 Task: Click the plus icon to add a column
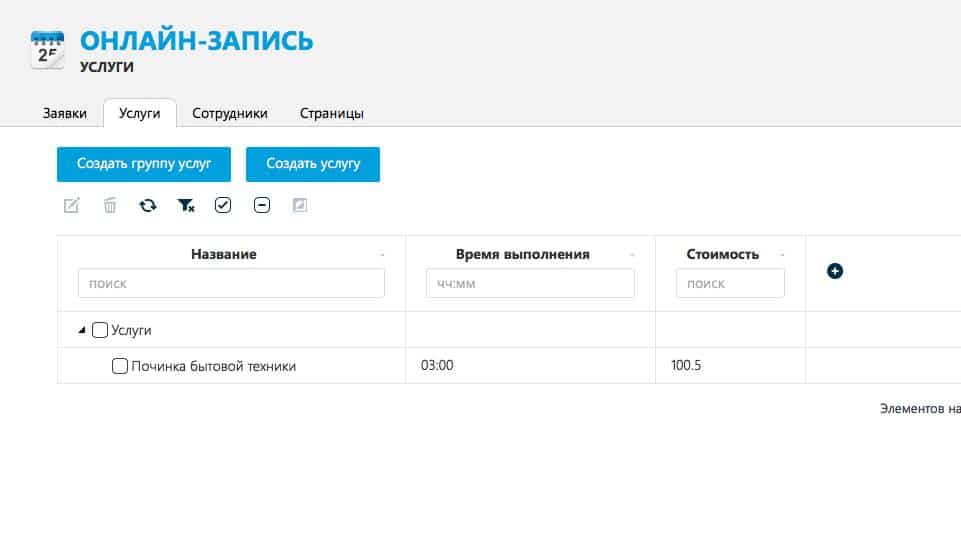point(835,270)
